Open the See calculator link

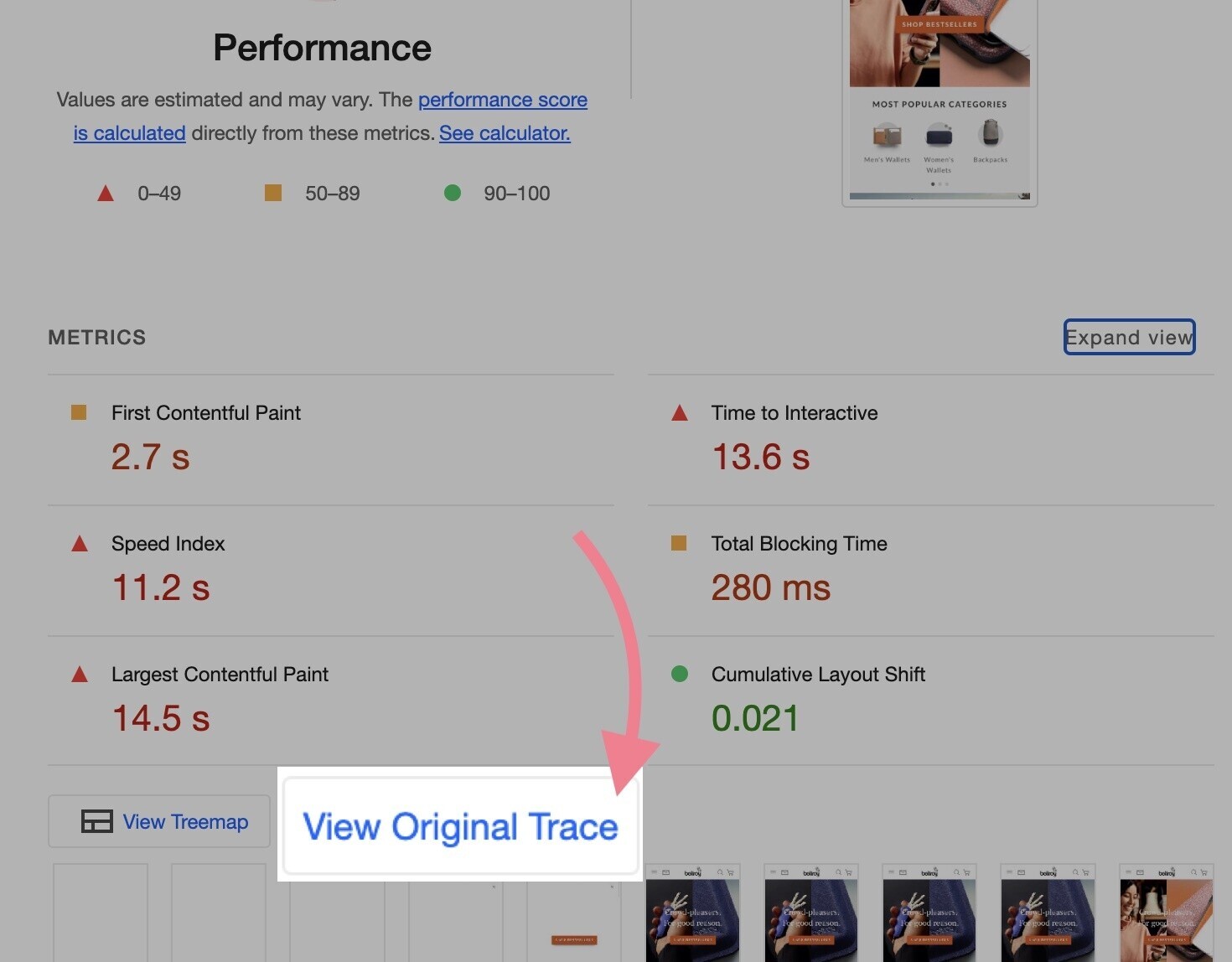click(505, 133)
